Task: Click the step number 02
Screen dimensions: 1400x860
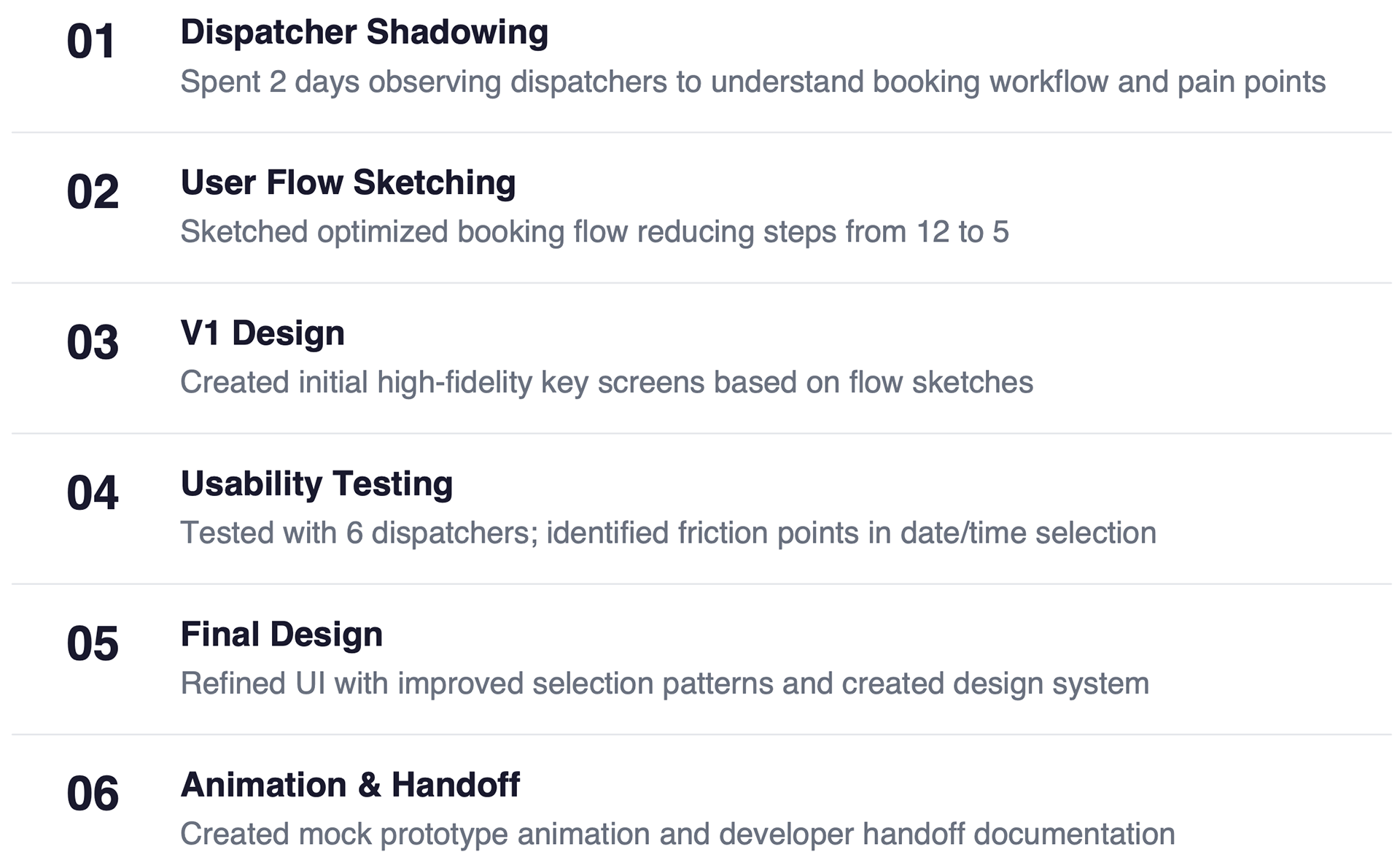Action: pyautogui.click(x=93, y=193)
